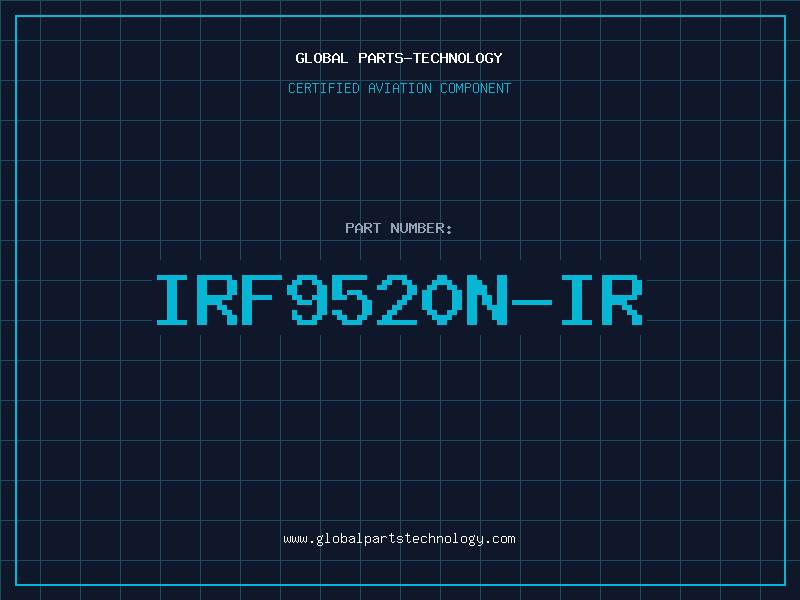Click the PART NUMBER: label
The image size is (800, 600).
[x=399, y=228]
